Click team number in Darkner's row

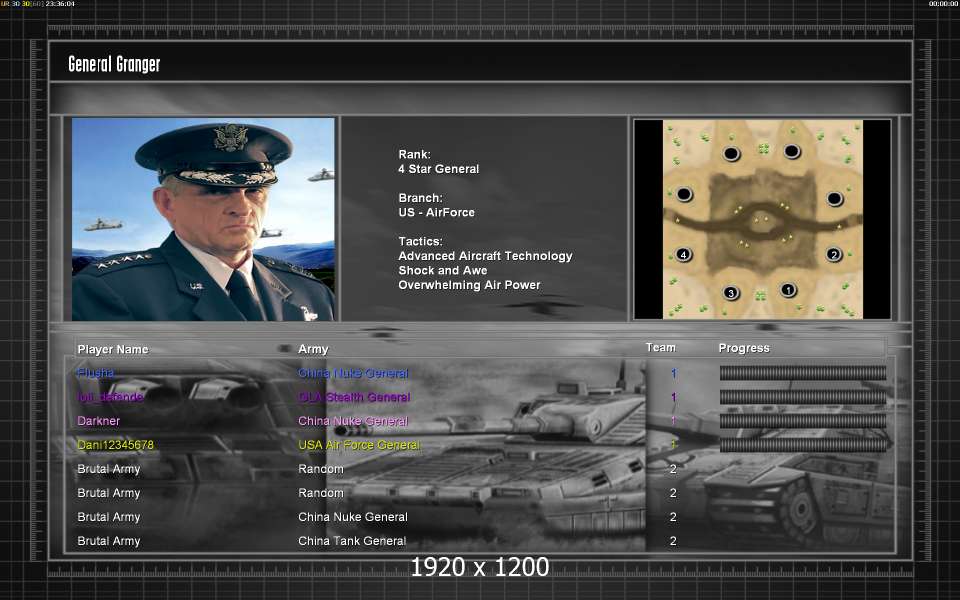673,421
